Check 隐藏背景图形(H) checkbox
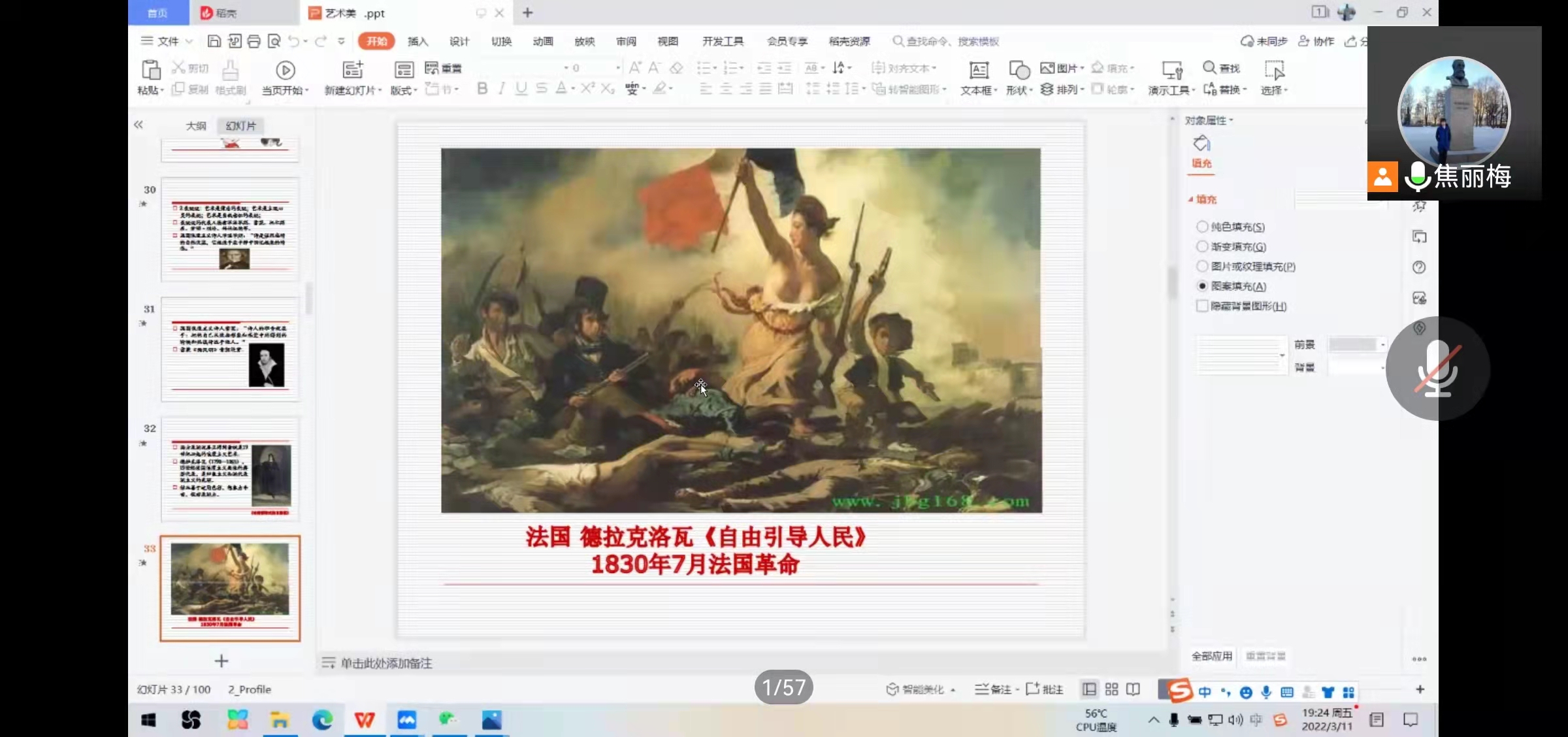Image resolution: width=1568 pixels, height=737 pixels. pyautogui.click(x=1201, y=306)
